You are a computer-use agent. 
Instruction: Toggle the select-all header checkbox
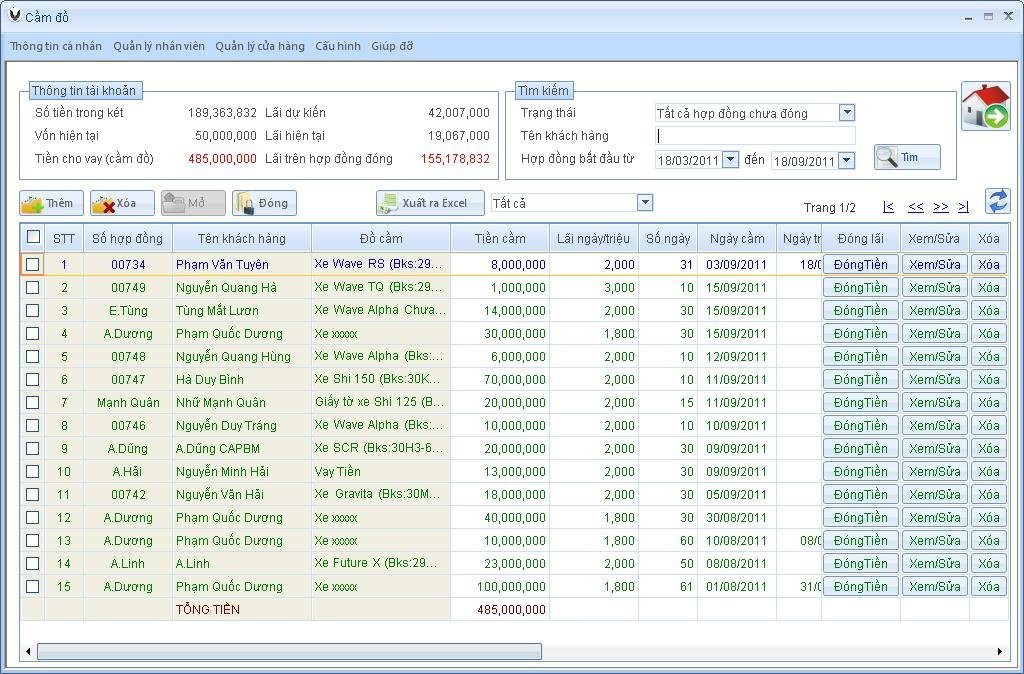coord(33,237)
